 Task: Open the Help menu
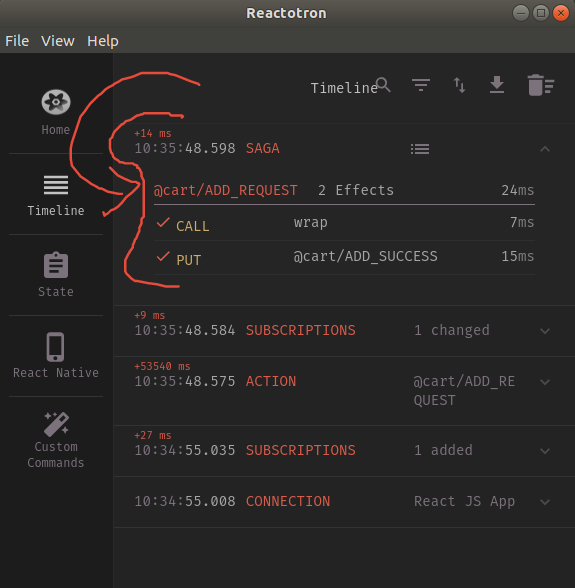tap(103, 41)
